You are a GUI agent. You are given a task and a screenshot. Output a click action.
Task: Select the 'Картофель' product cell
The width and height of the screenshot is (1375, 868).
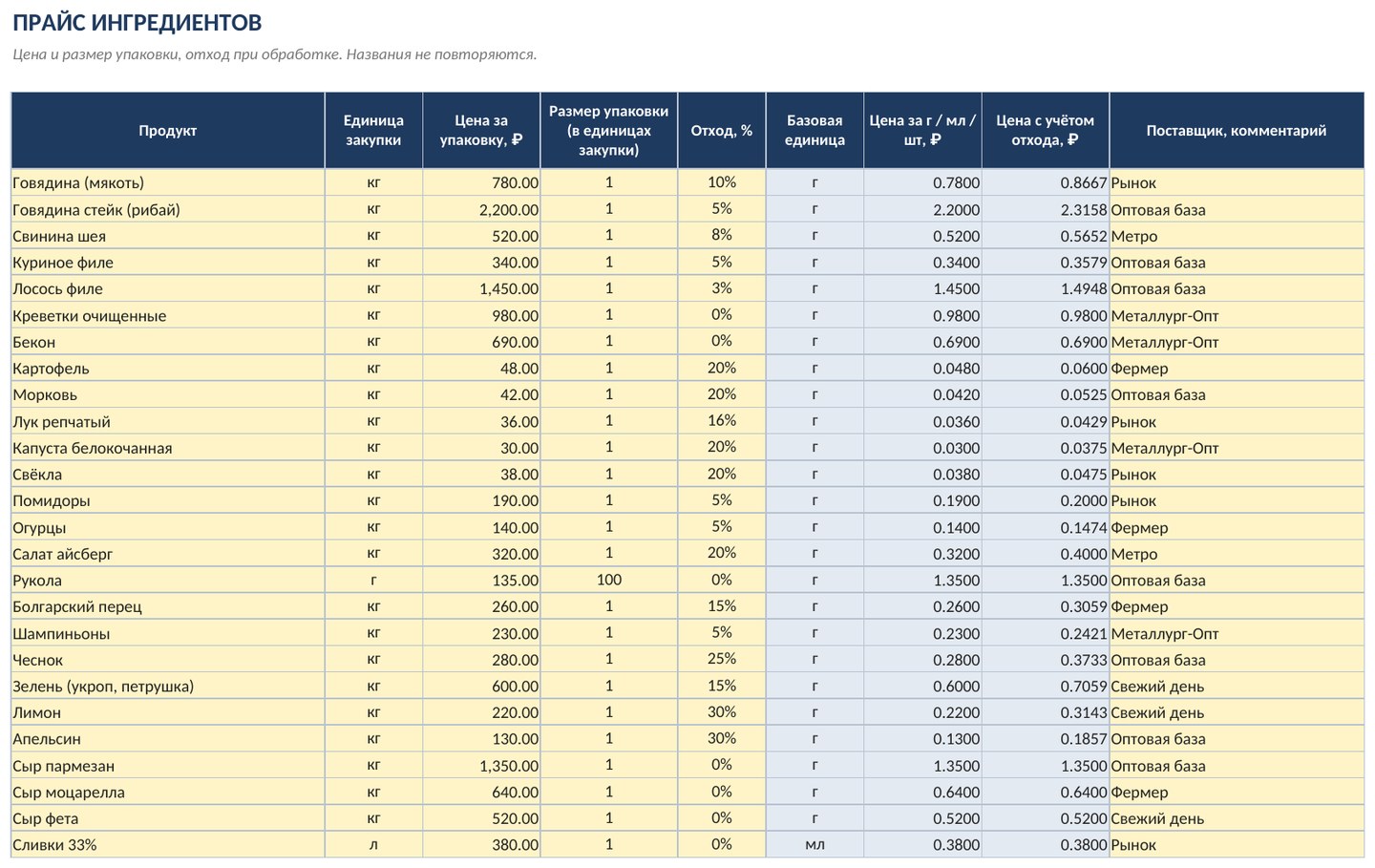168,369
